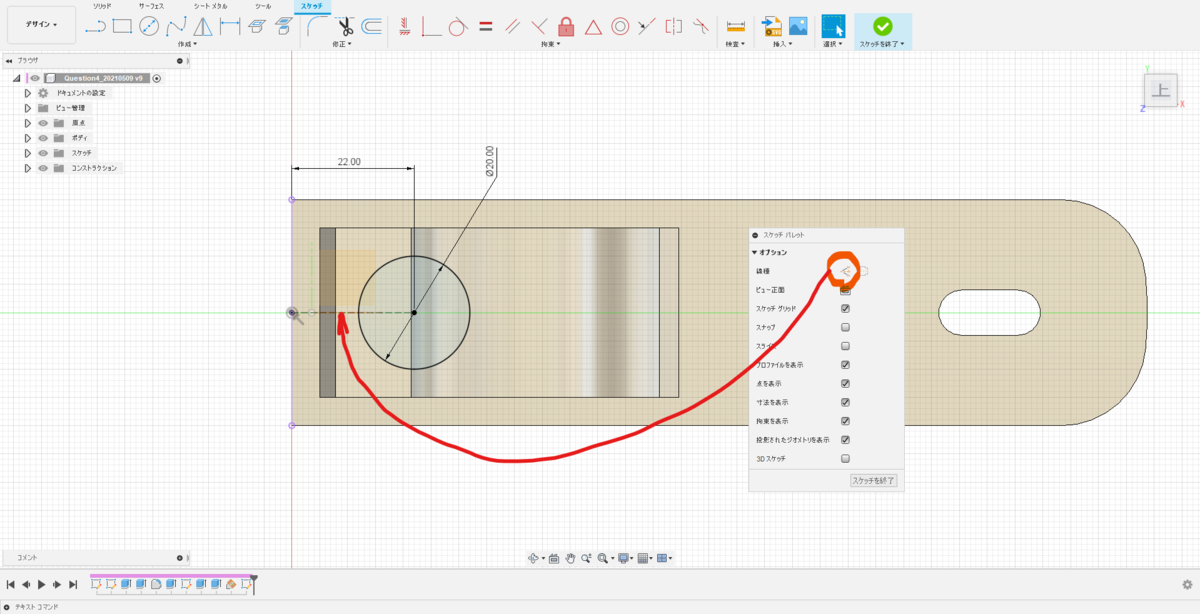This screenshot has width=1200, height=614.
Task: Toggle the Sketch Grid checkbox (スケッチ グリッド)
Action: (845, 309)
